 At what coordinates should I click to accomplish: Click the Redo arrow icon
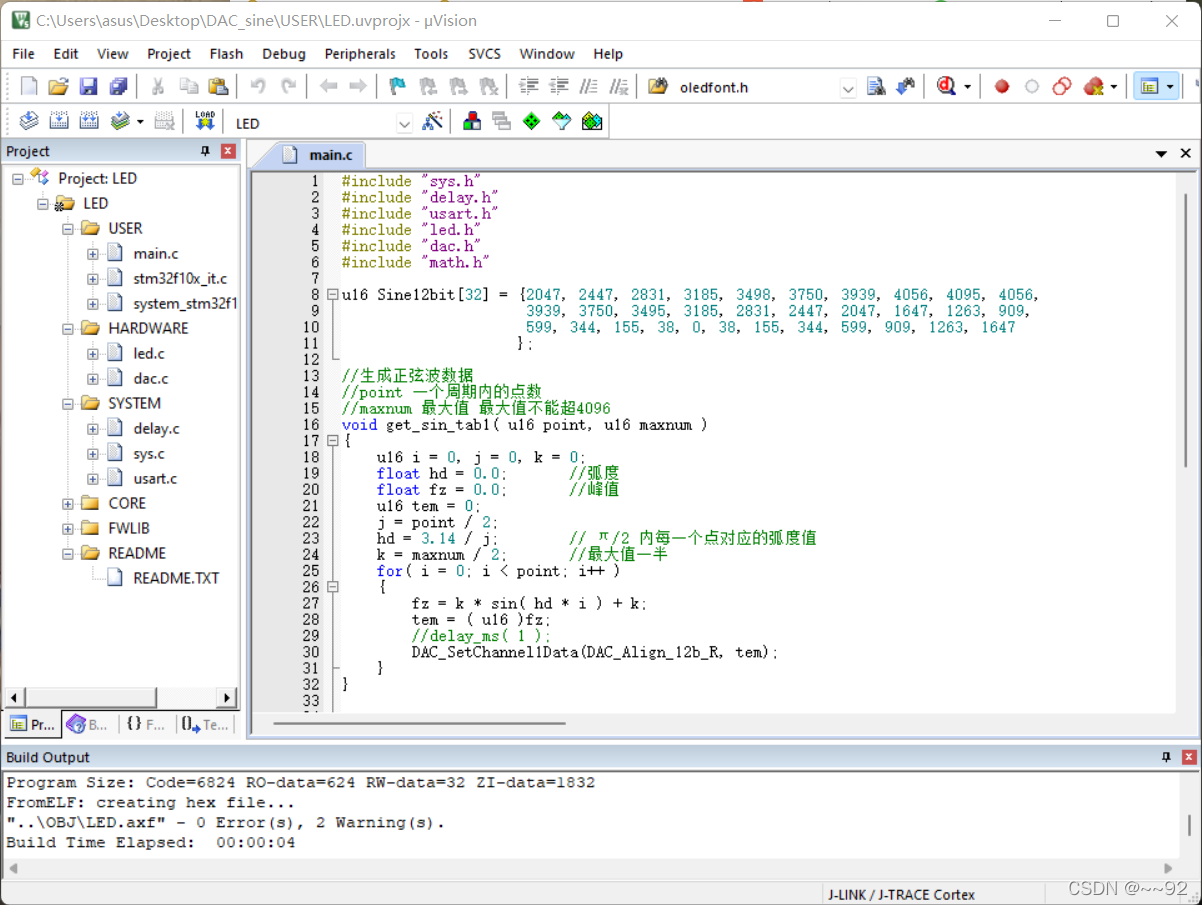pyautogui.click(x=288, y=87)
